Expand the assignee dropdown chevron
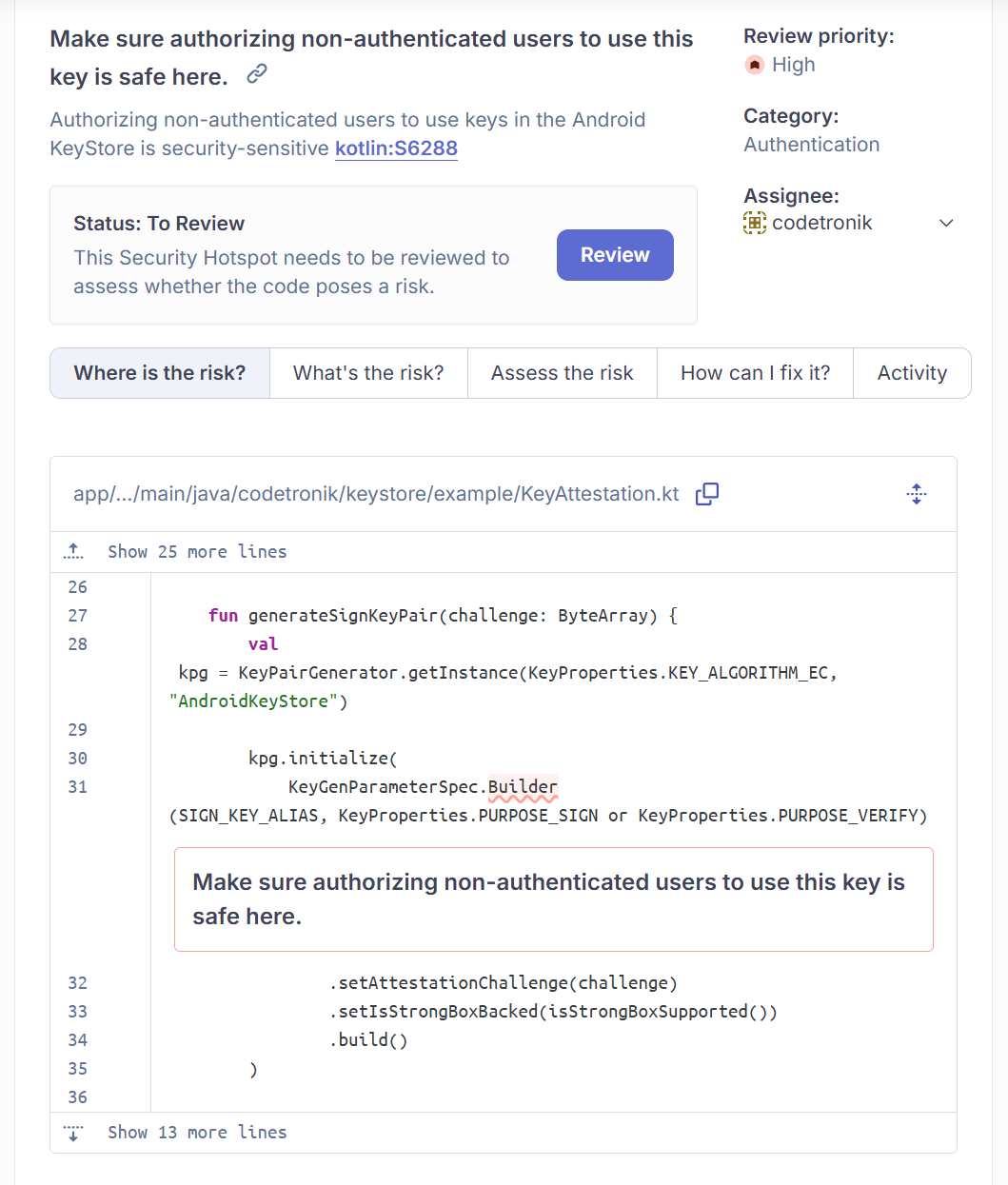Screen dimensions: 1008x1185 pyautogui.click(x=946, y=223)
